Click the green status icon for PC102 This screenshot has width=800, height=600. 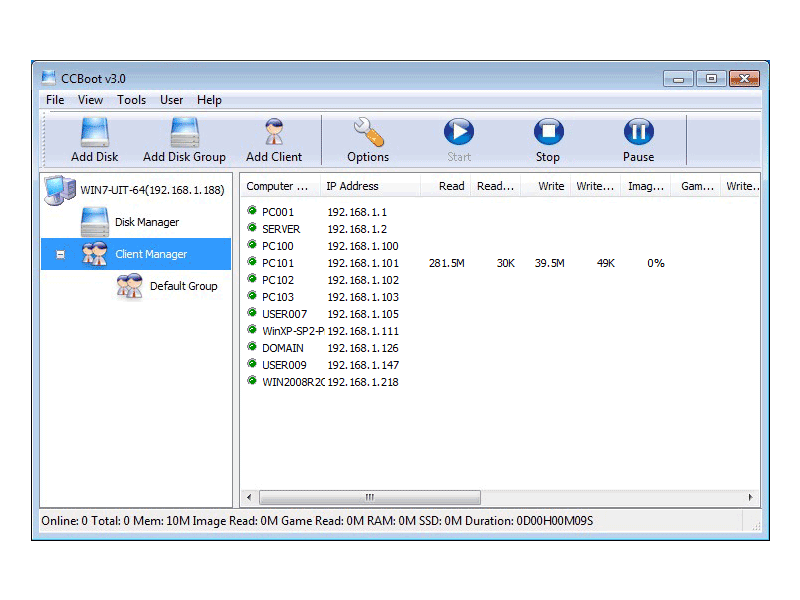pyautogui.click(x=252, y=279)
